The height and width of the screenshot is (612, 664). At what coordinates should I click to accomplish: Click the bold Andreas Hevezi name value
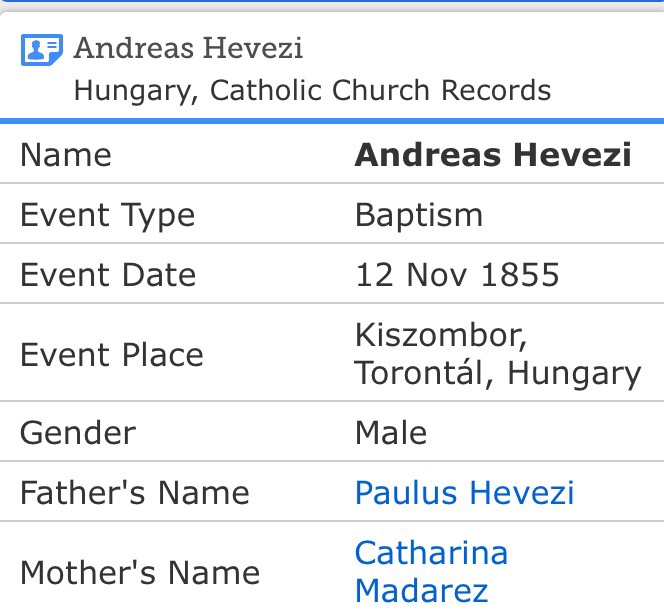[493, 155]
